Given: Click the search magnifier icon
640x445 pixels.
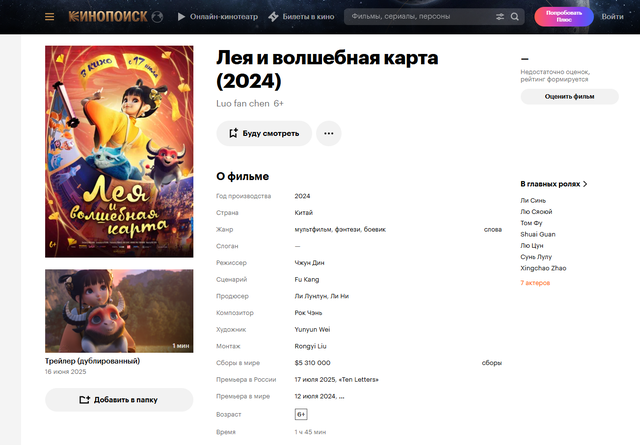Looking at the screenshot, I should tap(515, 17).
